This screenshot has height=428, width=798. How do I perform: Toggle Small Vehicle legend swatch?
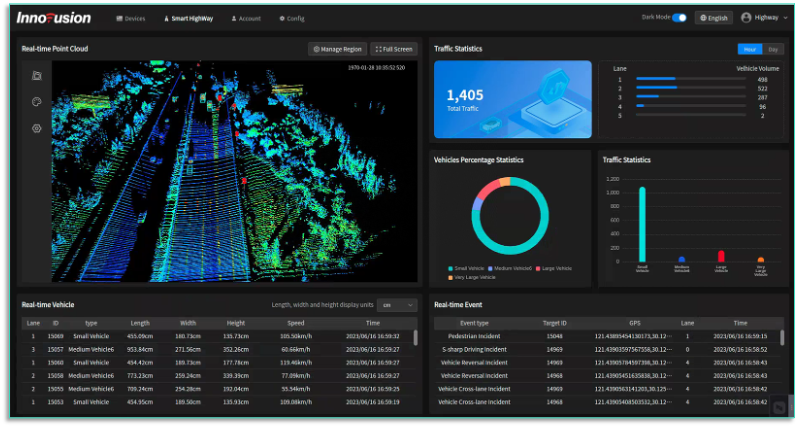click(450, 269)
